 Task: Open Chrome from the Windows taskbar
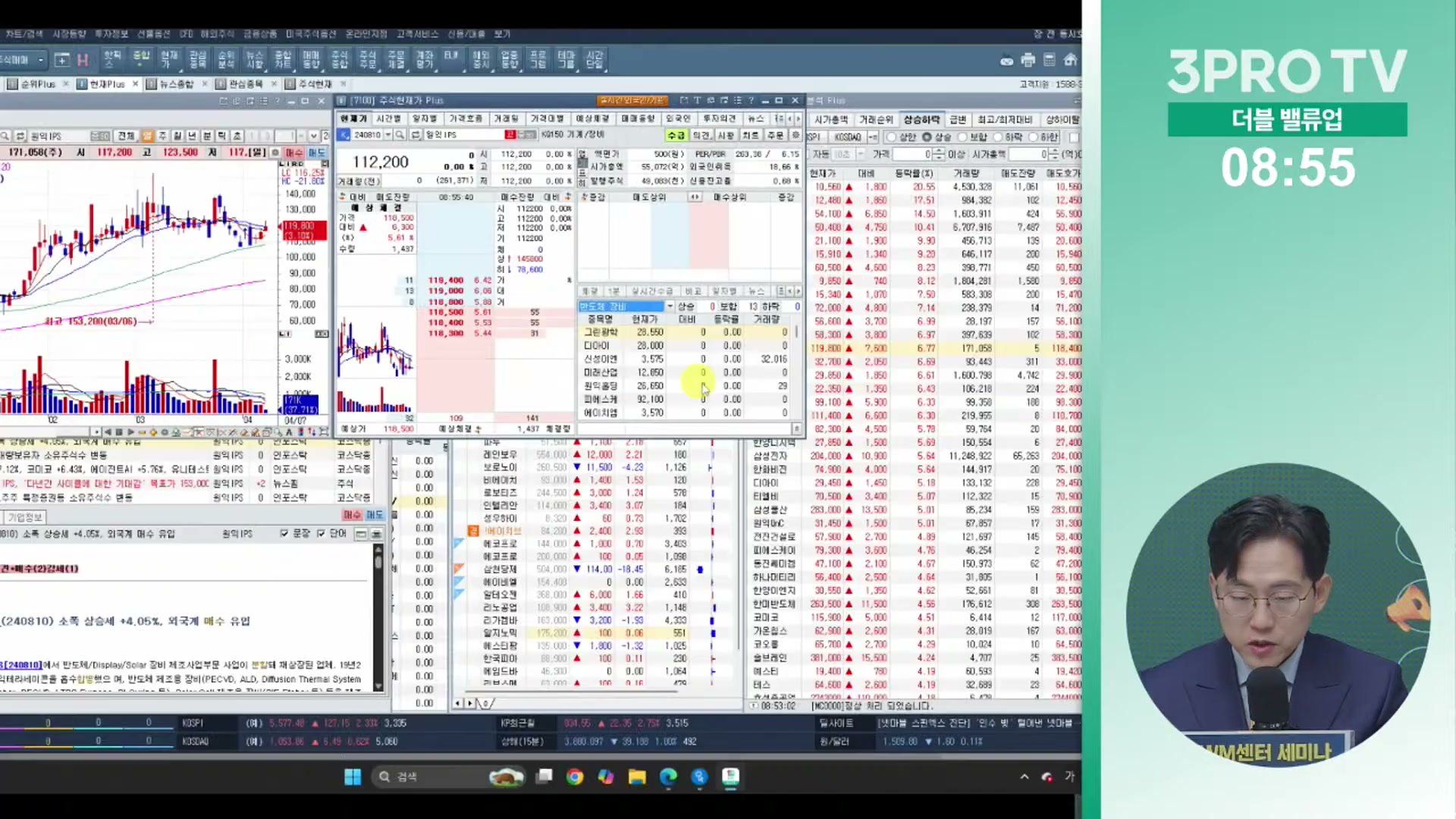pyautogui.click(x=575, y=777)
